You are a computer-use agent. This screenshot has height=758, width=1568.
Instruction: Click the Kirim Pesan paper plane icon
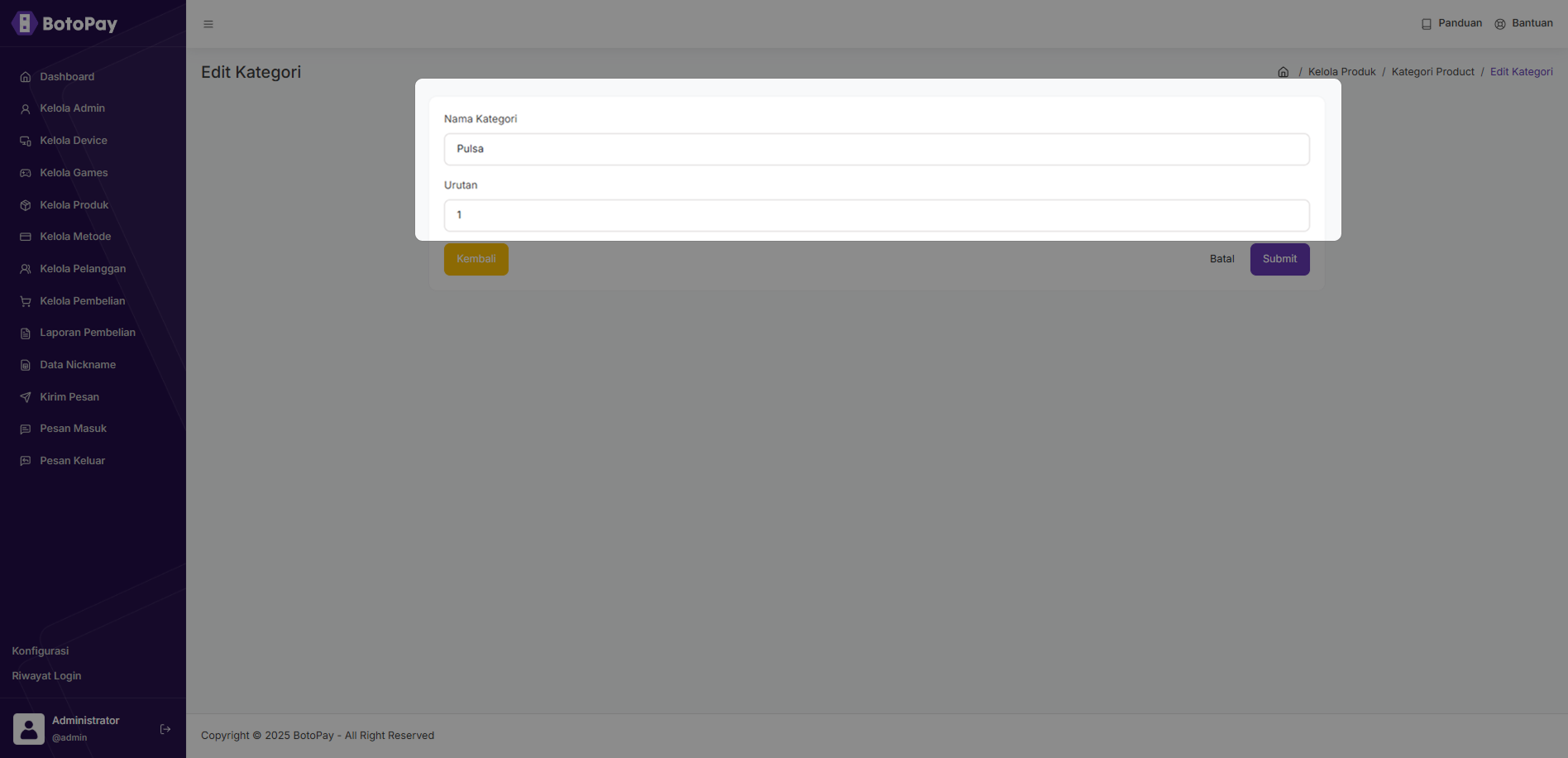[x=26, y=397]
